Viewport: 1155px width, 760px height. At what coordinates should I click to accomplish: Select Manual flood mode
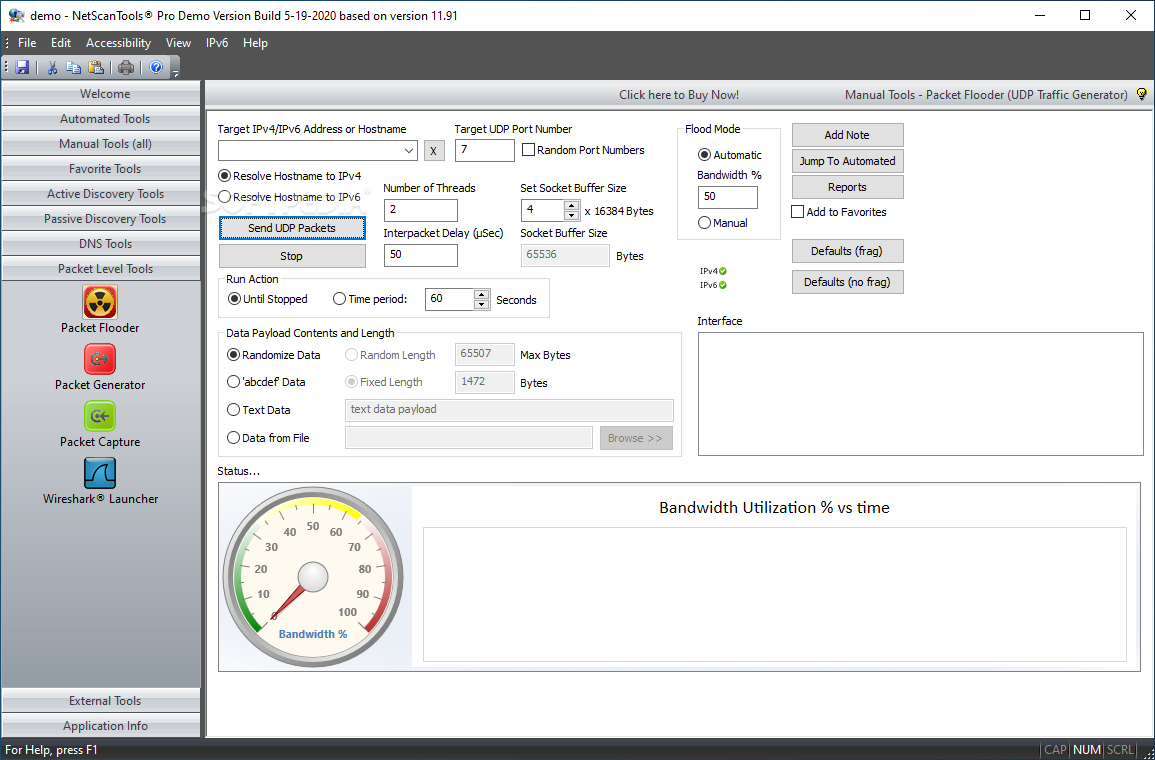(723, 222)
